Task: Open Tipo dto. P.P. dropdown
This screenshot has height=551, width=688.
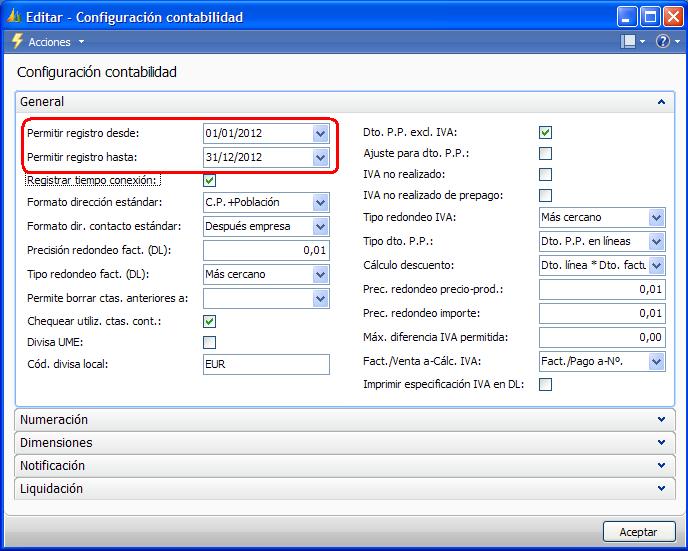Action: click(x=656, y=242)
